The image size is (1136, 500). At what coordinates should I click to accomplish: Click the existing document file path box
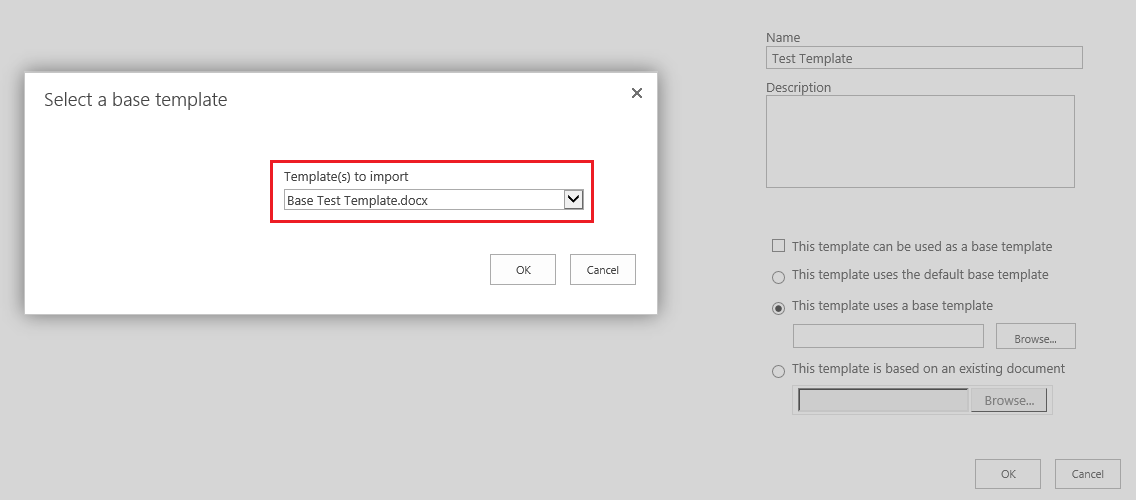[883, 400]
